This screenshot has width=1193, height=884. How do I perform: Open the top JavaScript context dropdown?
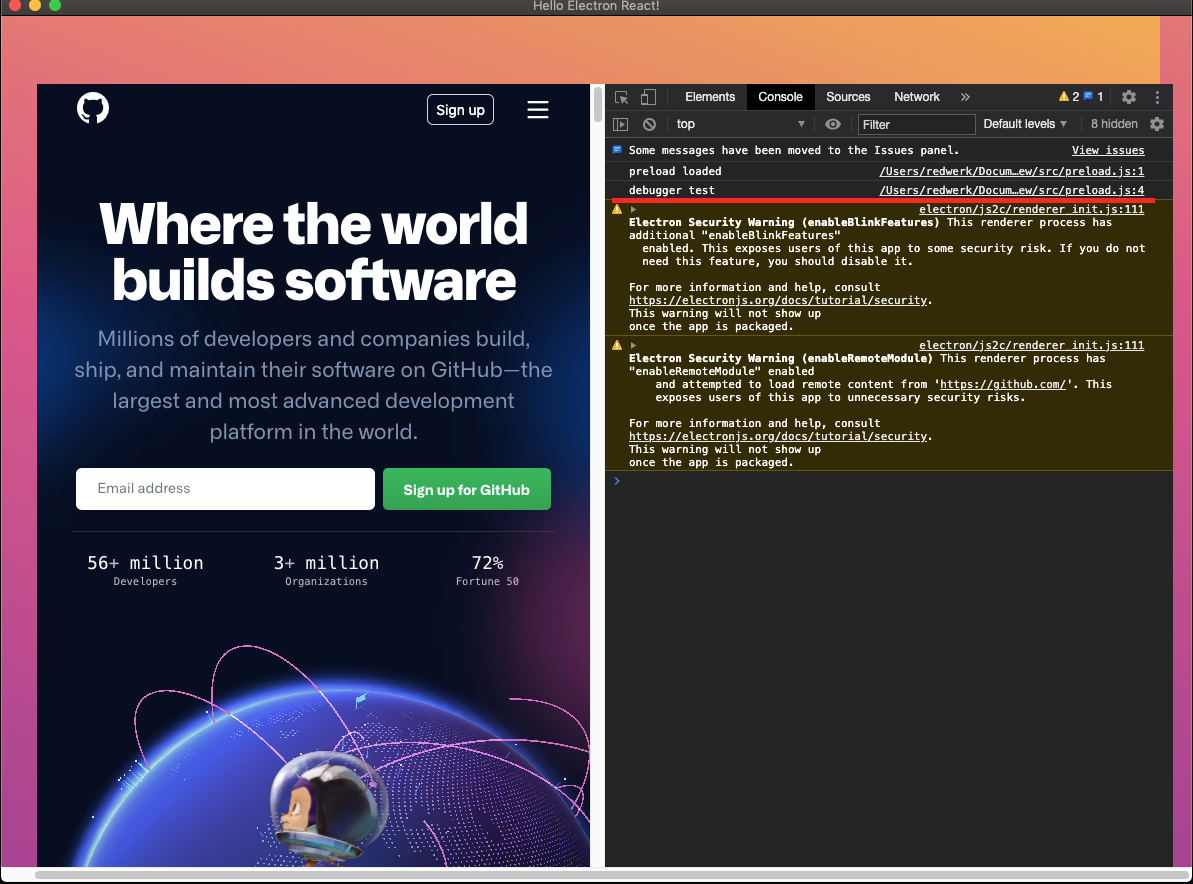[740, 124]
